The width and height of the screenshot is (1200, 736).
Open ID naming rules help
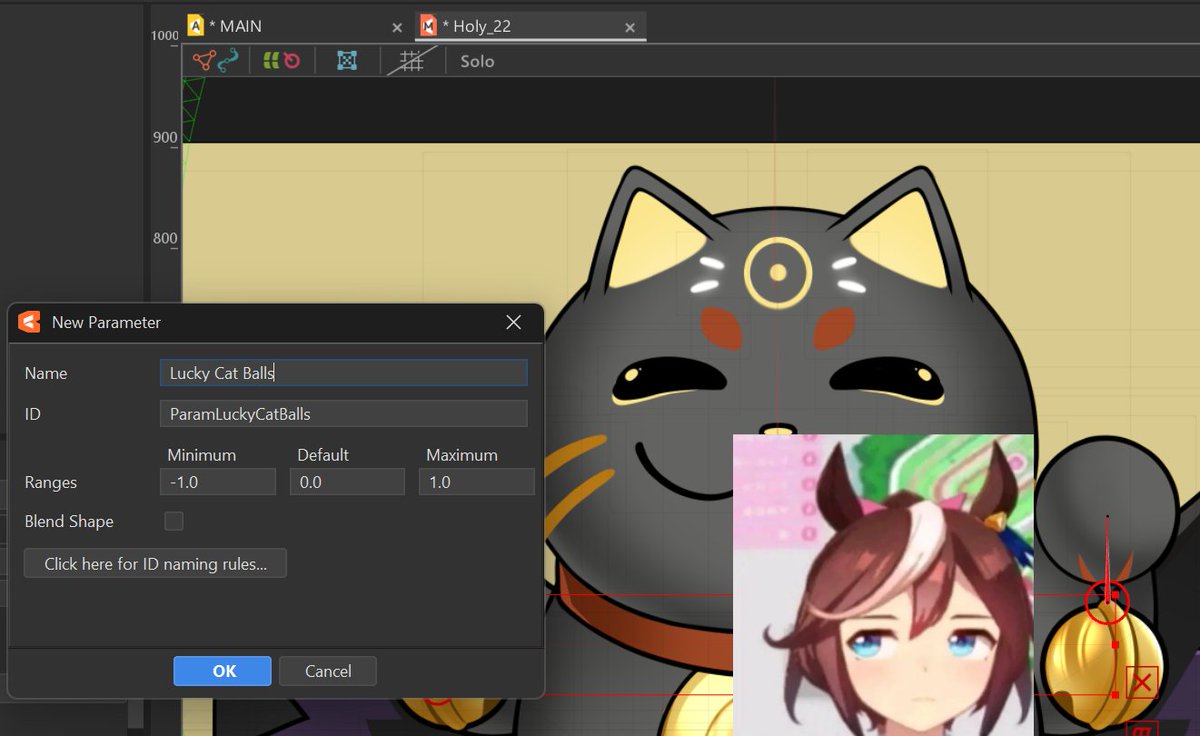click(x=155, y=563)
